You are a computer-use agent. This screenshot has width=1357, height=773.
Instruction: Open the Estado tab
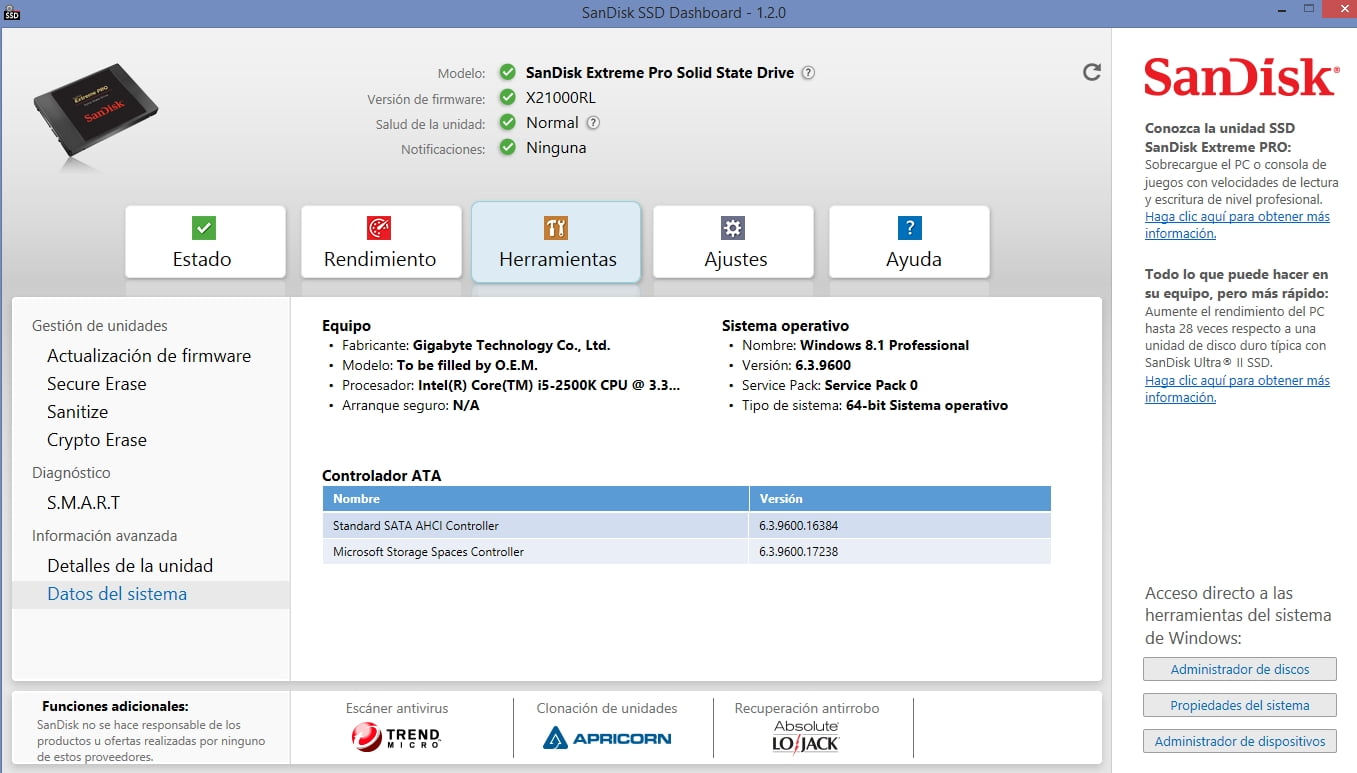[x=205, y=242]
